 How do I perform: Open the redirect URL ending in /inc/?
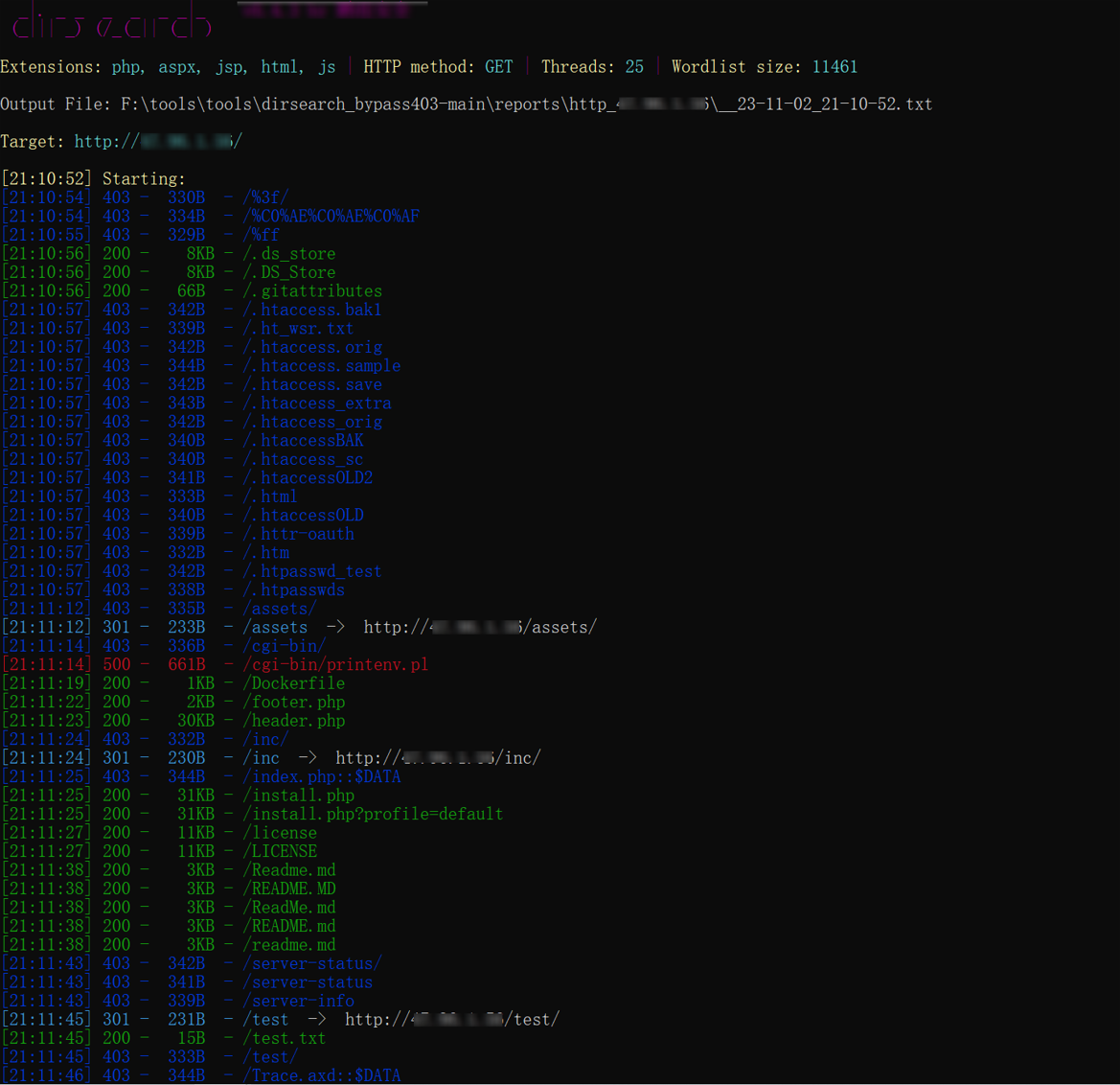(x=438, y=758)
